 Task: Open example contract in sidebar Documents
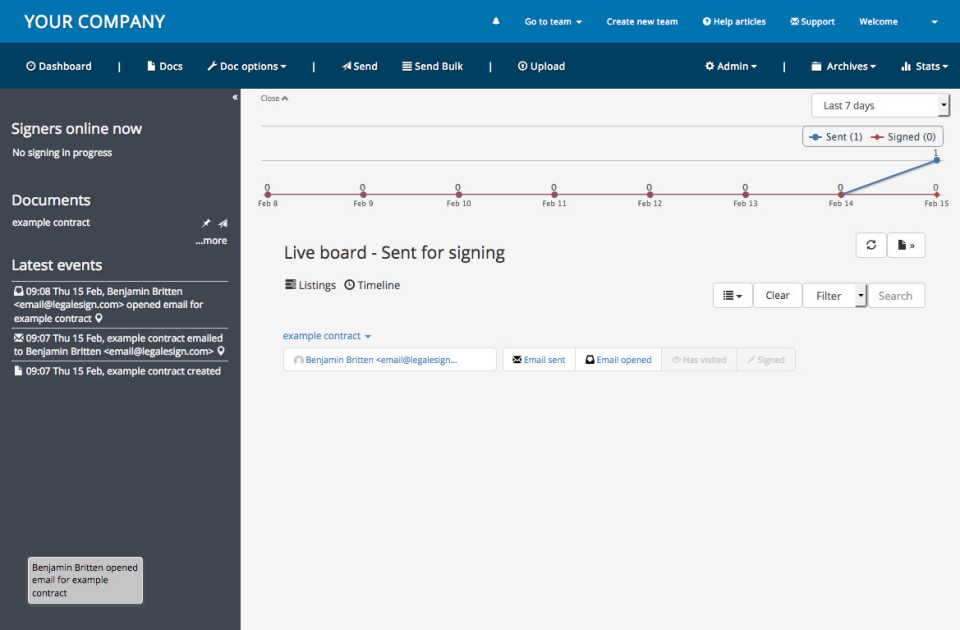click(51, 223)
